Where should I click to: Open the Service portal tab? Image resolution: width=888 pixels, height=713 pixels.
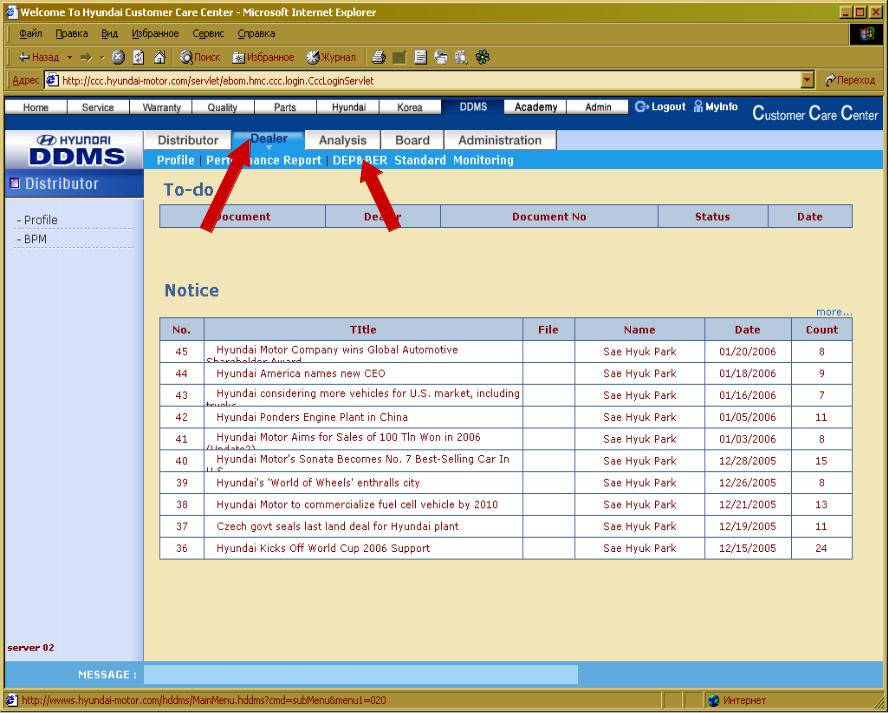pyautogui.click(x=98, y=107)
